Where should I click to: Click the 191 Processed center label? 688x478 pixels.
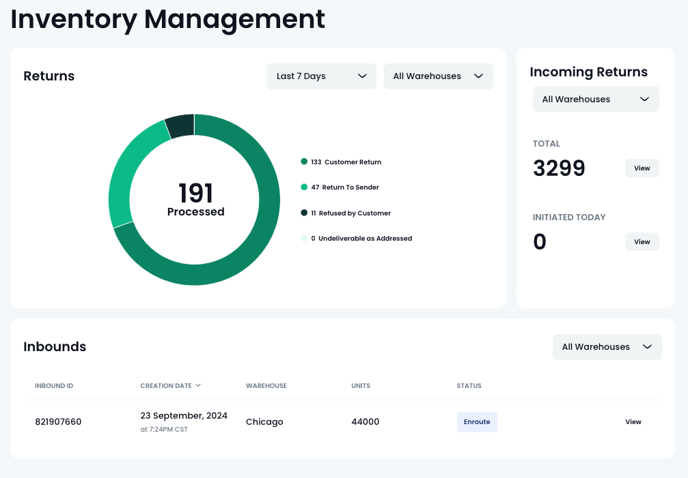[x=196, y=200]
